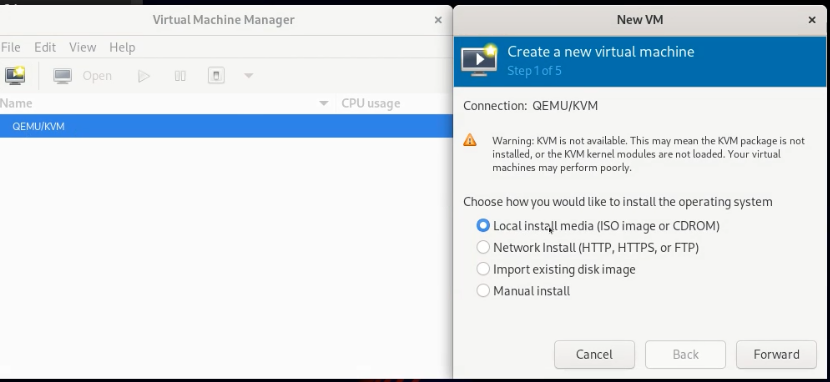Open the View menu

[83, 47]
